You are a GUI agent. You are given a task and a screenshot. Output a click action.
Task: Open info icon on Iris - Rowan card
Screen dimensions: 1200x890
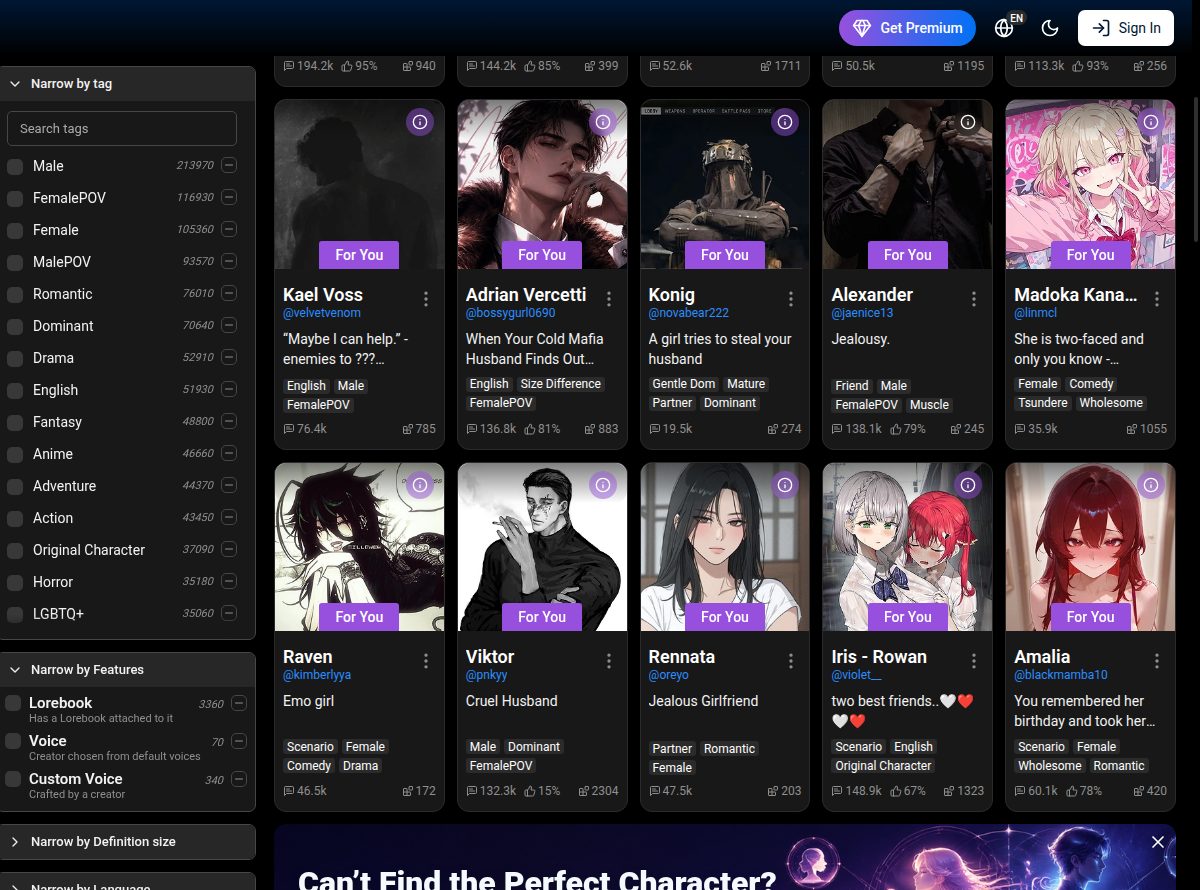(968, 485)
